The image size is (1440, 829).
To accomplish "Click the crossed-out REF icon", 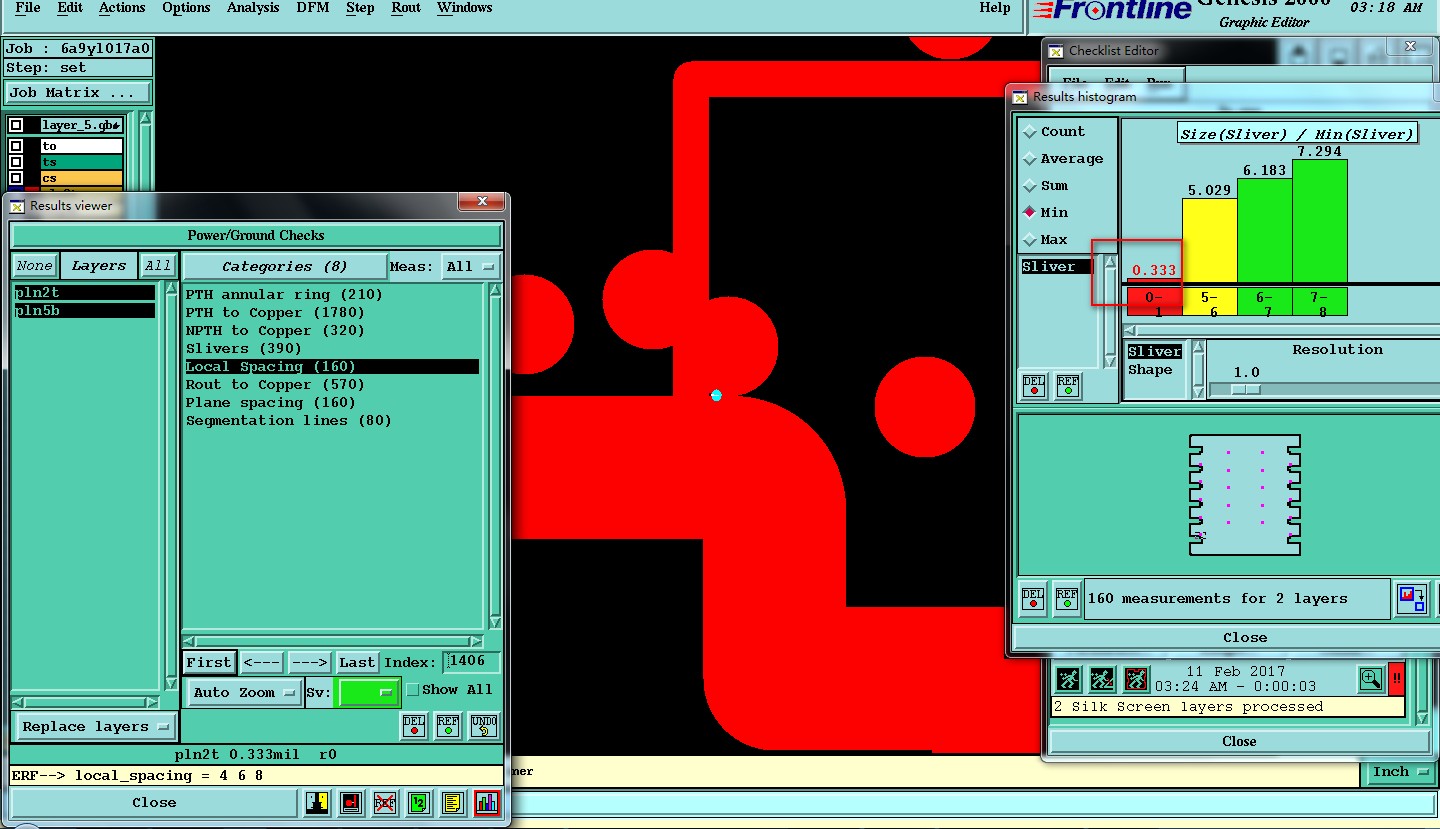I will click(385, 802).
